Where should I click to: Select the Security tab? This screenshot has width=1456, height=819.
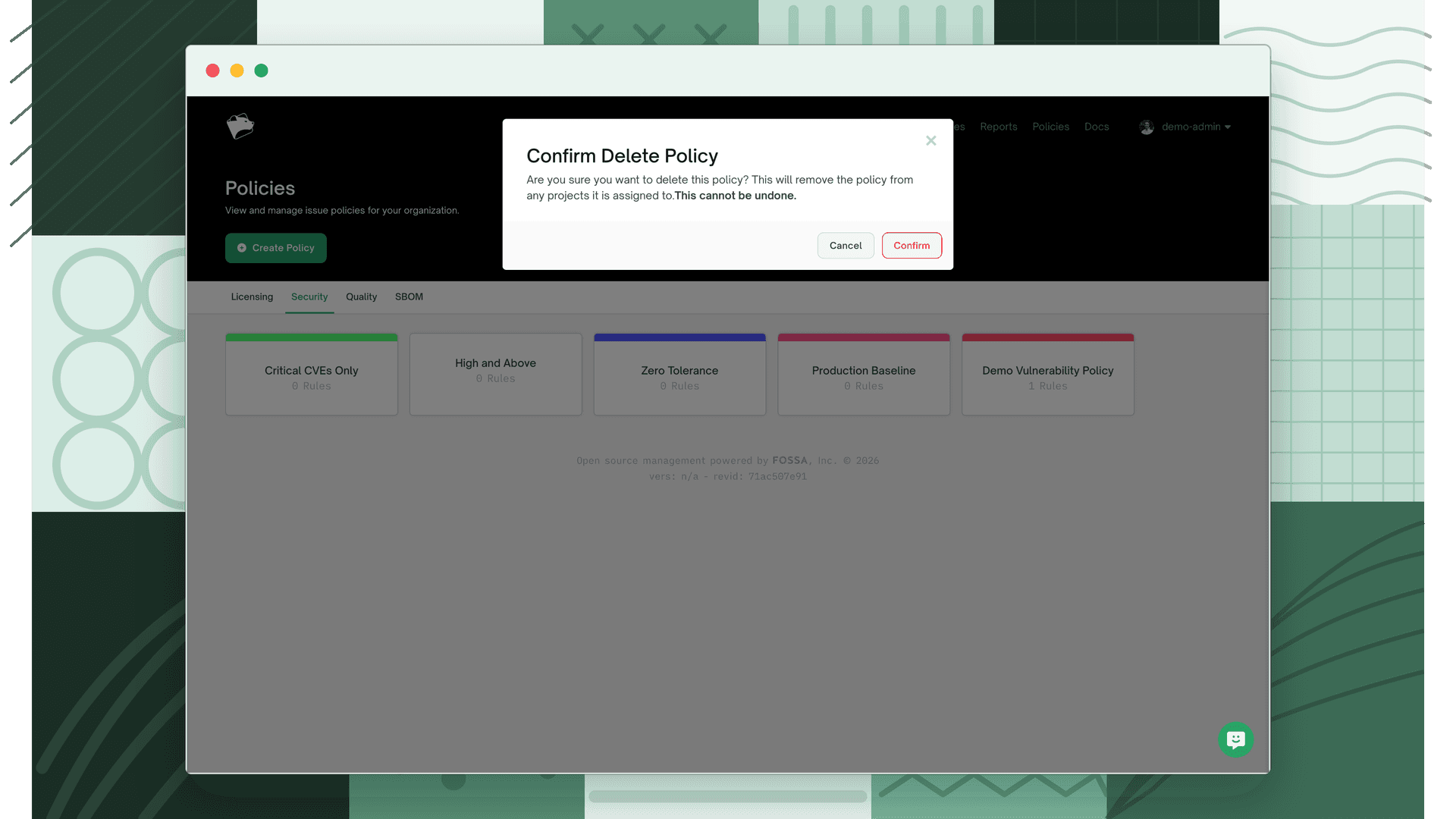point(309,297)
